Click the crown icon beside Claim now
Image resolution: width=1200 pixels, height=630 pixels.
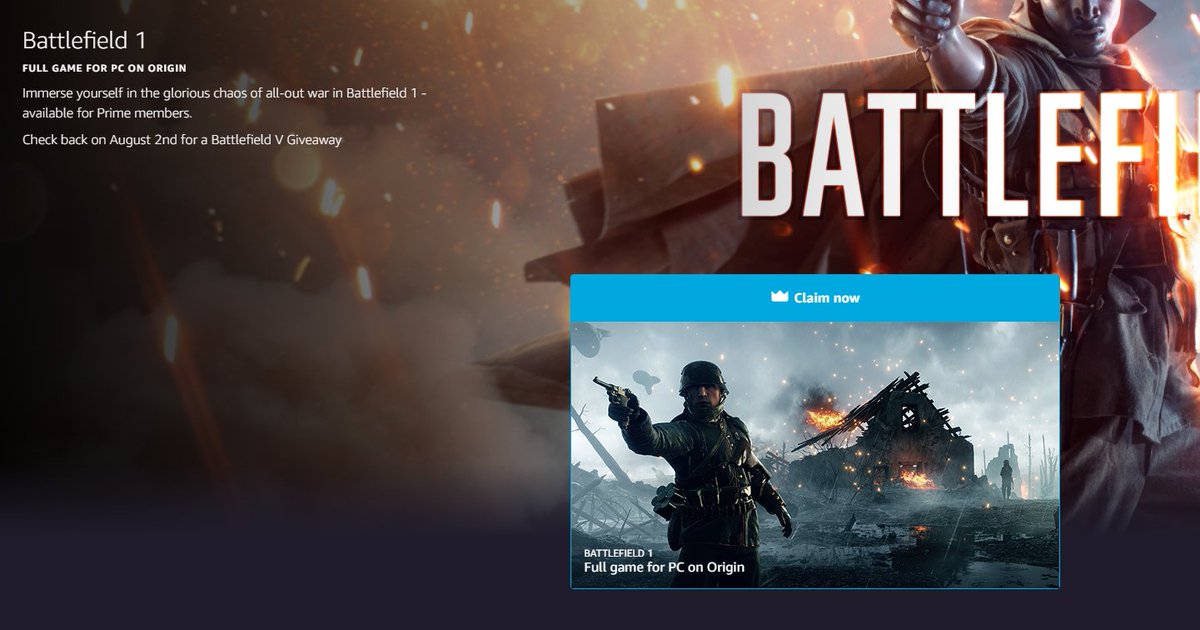[780, 297]
